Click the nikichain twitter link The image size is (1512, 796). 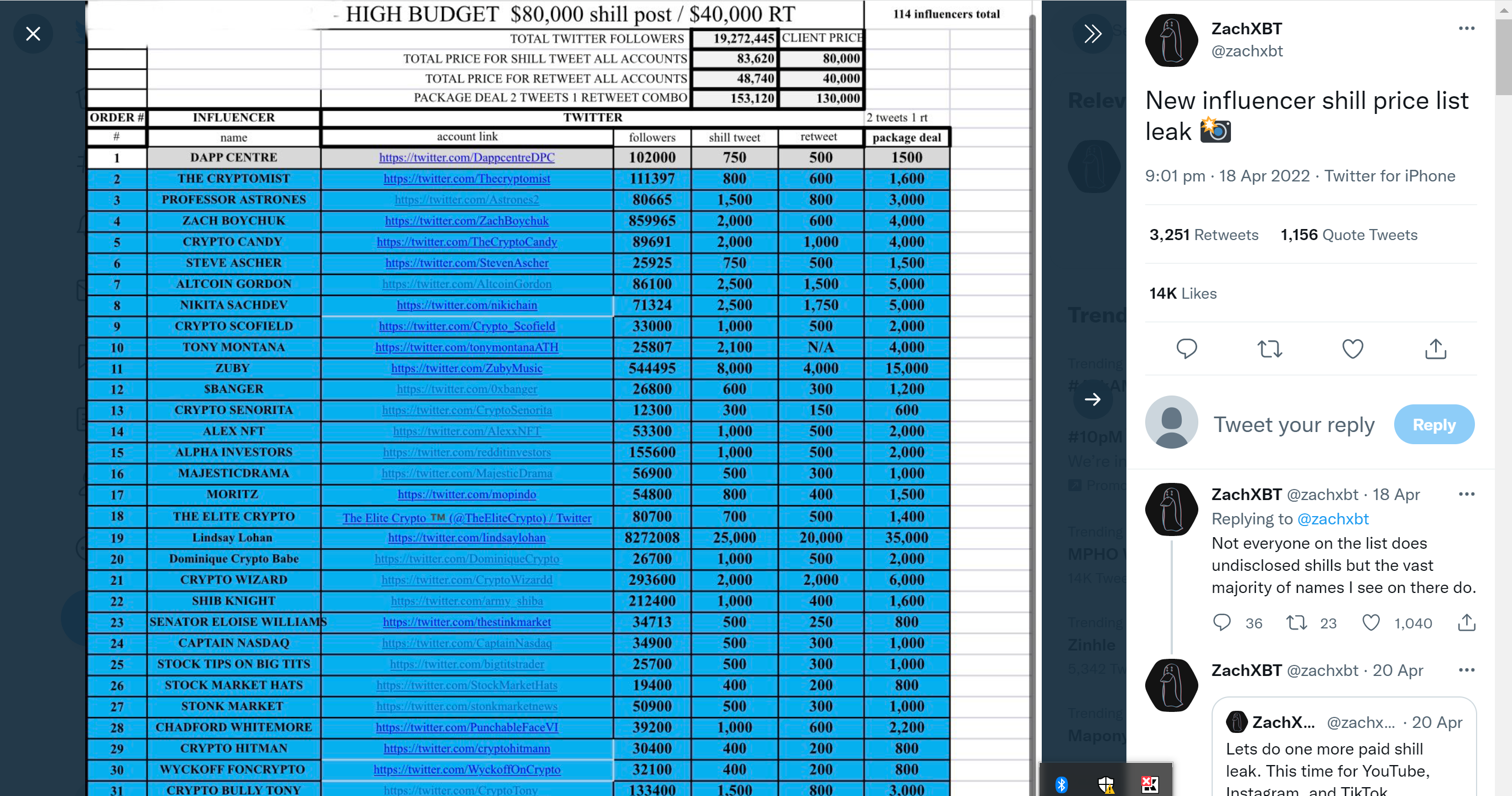(x=466, y=305)
